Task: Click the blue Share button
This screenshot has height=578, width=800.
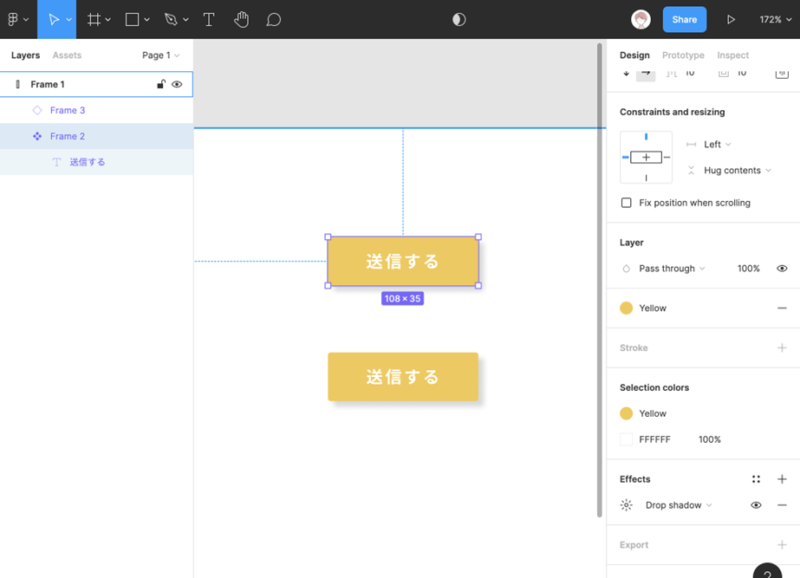Action: [x=684, y=19]
